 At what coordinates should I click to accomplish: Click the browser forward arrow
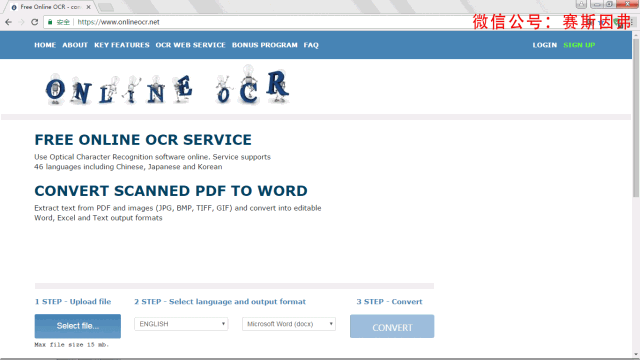click(x=21, y=22)
